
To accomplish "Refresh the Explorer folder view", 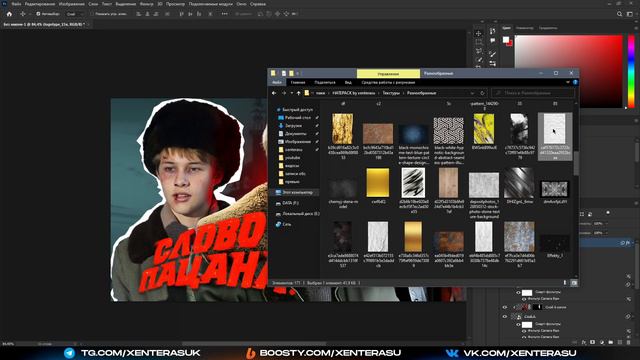I will pyautogui.click(x=482, y=93).
